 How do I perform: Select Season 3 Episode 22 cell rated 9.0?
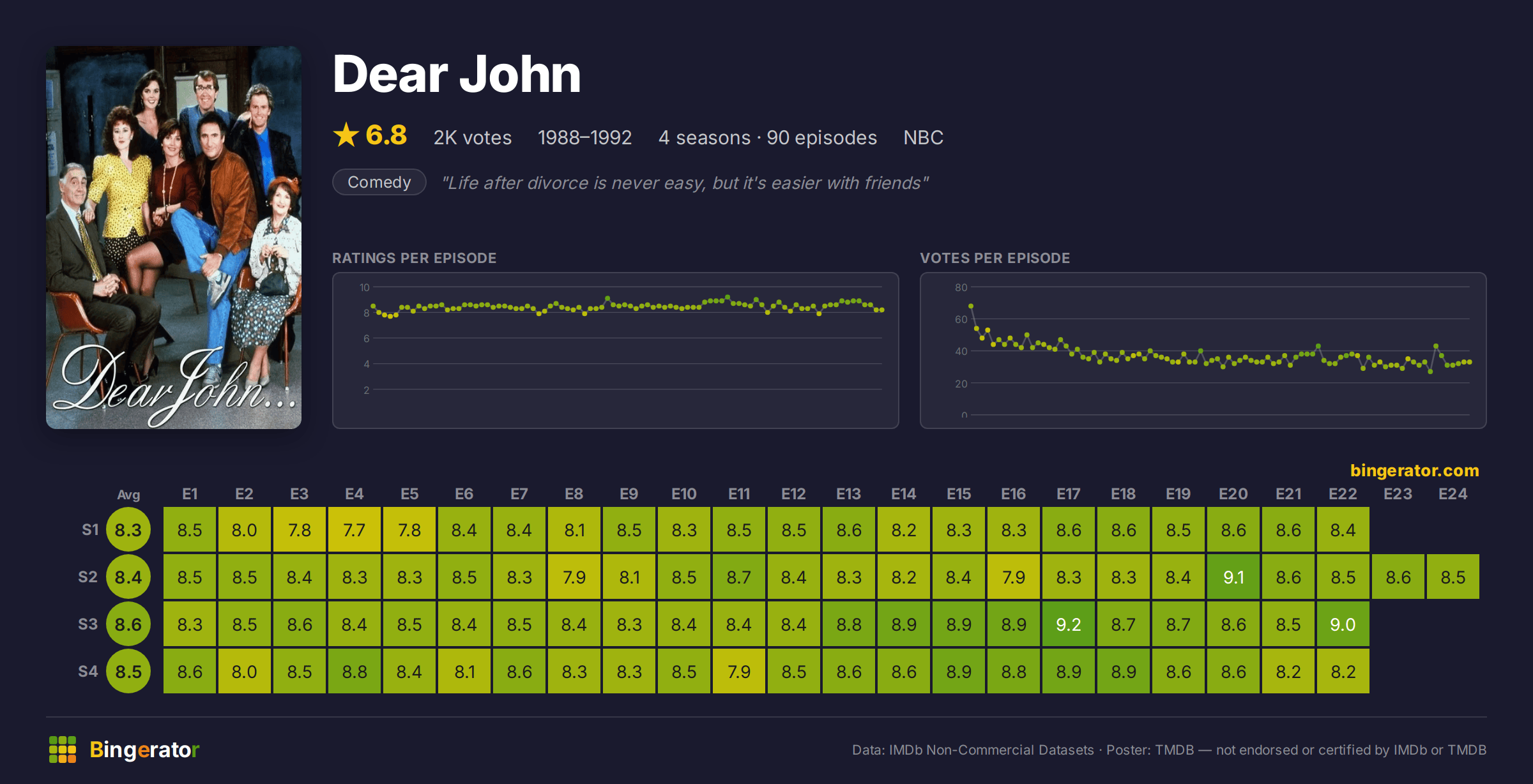(x=1343, y=624)
